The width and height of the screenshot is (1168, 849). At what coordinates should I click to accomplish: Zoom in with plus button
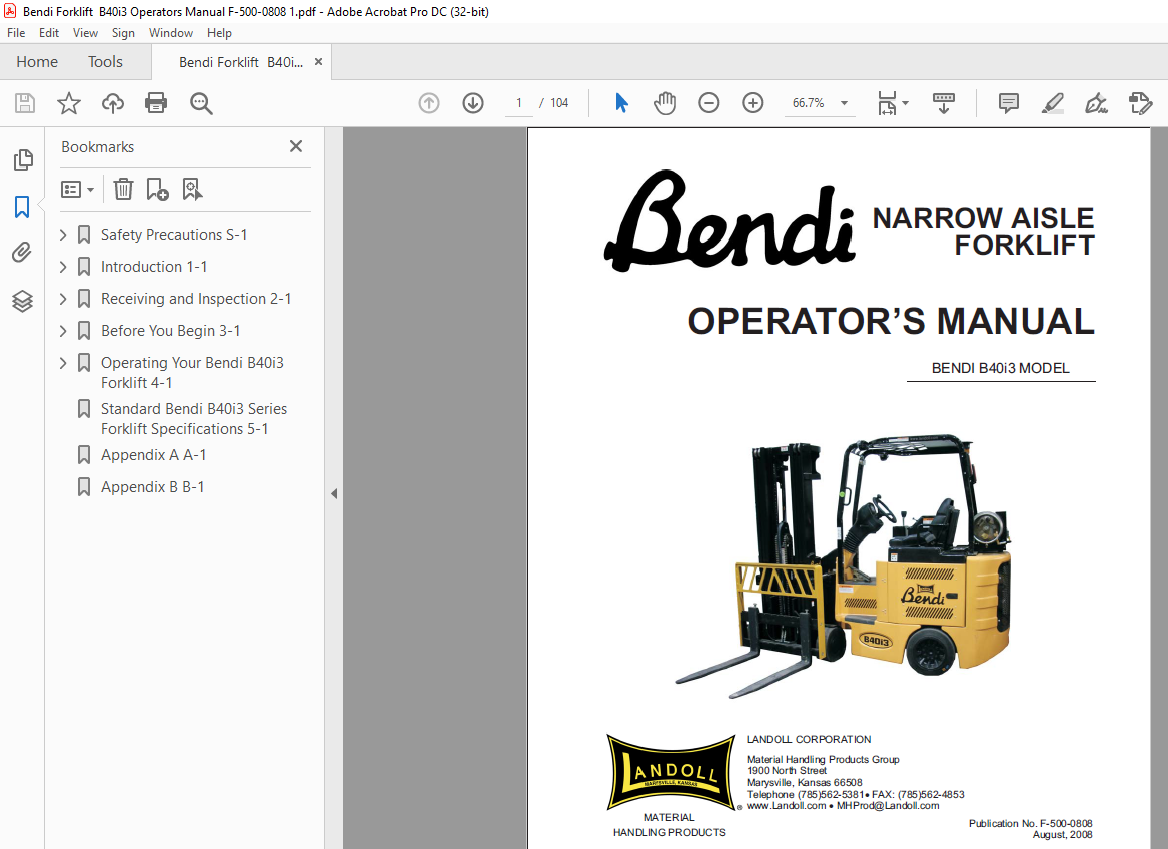(753, 103)
